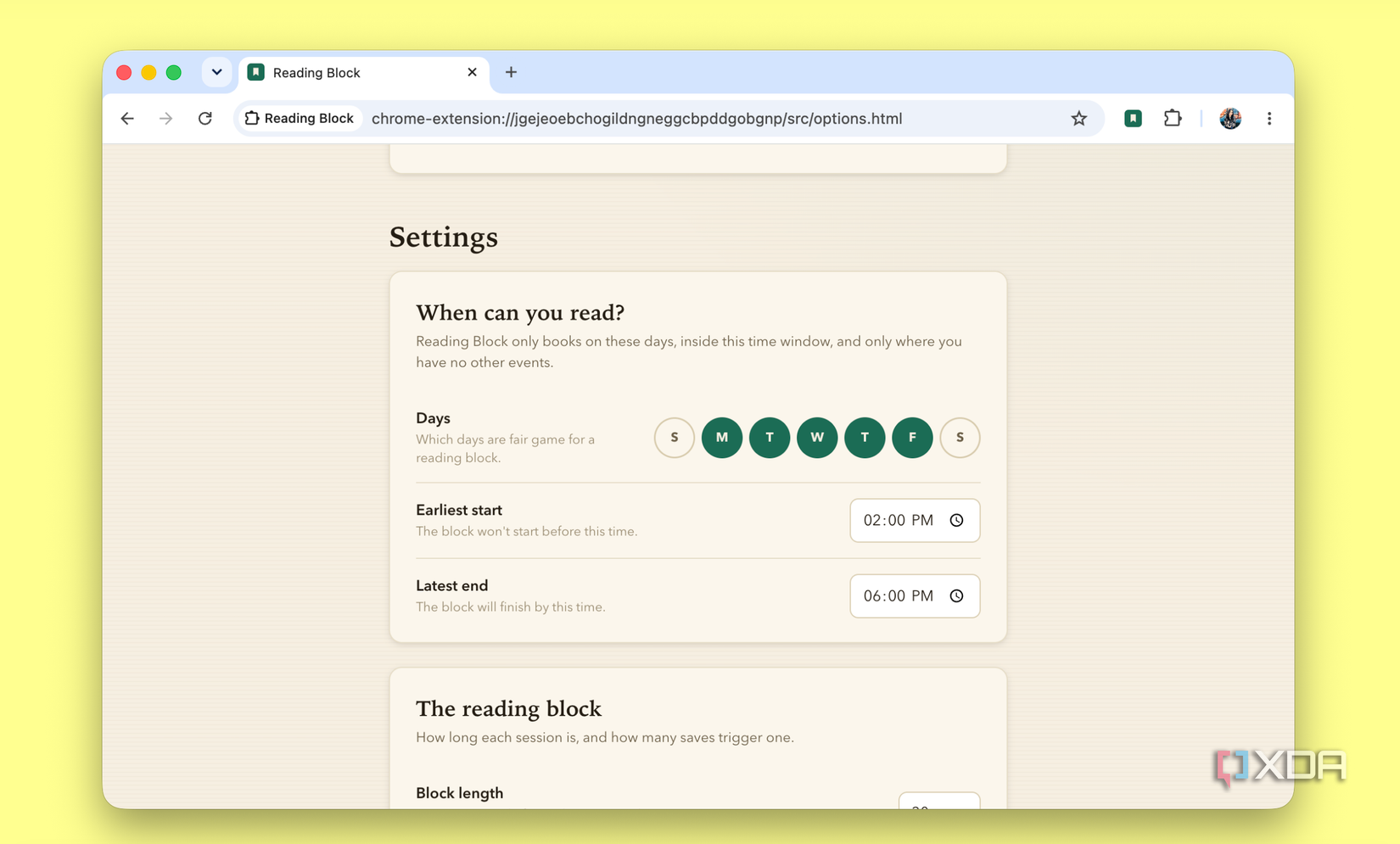Close the Reading Block tab
This screenshot has height=844, width=1400.
[472, 72]
